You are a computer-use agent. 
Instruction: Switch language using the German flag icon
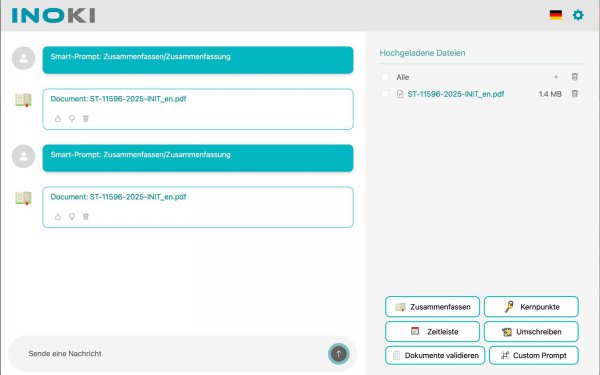(x=556, y=15)
